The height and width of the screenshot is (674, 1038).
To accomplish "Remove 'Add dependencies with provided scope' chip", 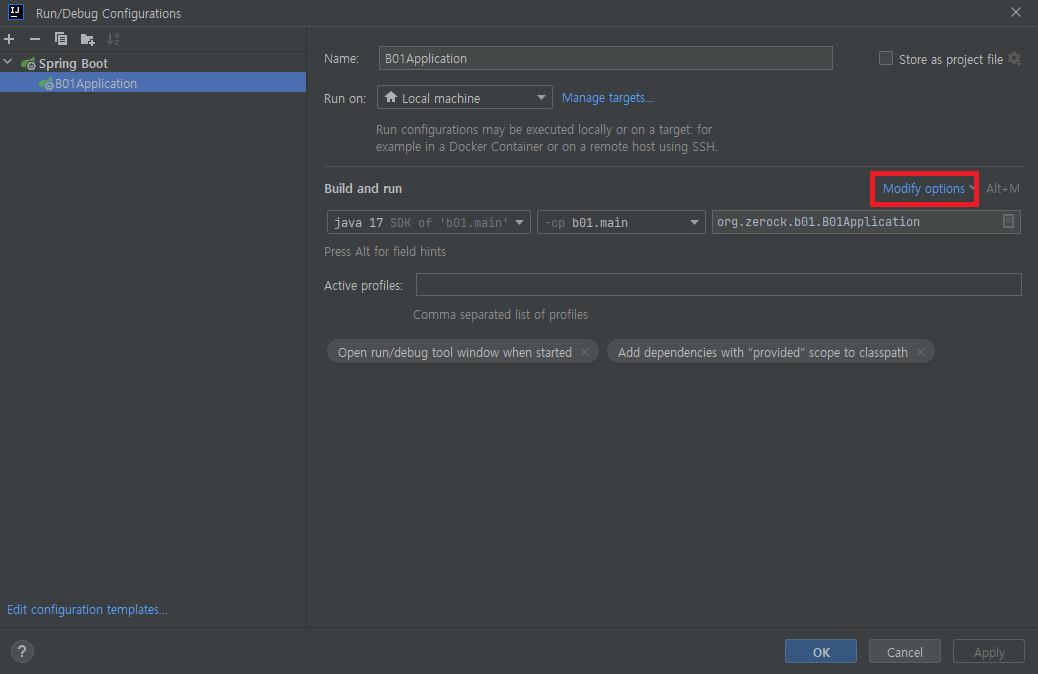I will pos(921,352).
